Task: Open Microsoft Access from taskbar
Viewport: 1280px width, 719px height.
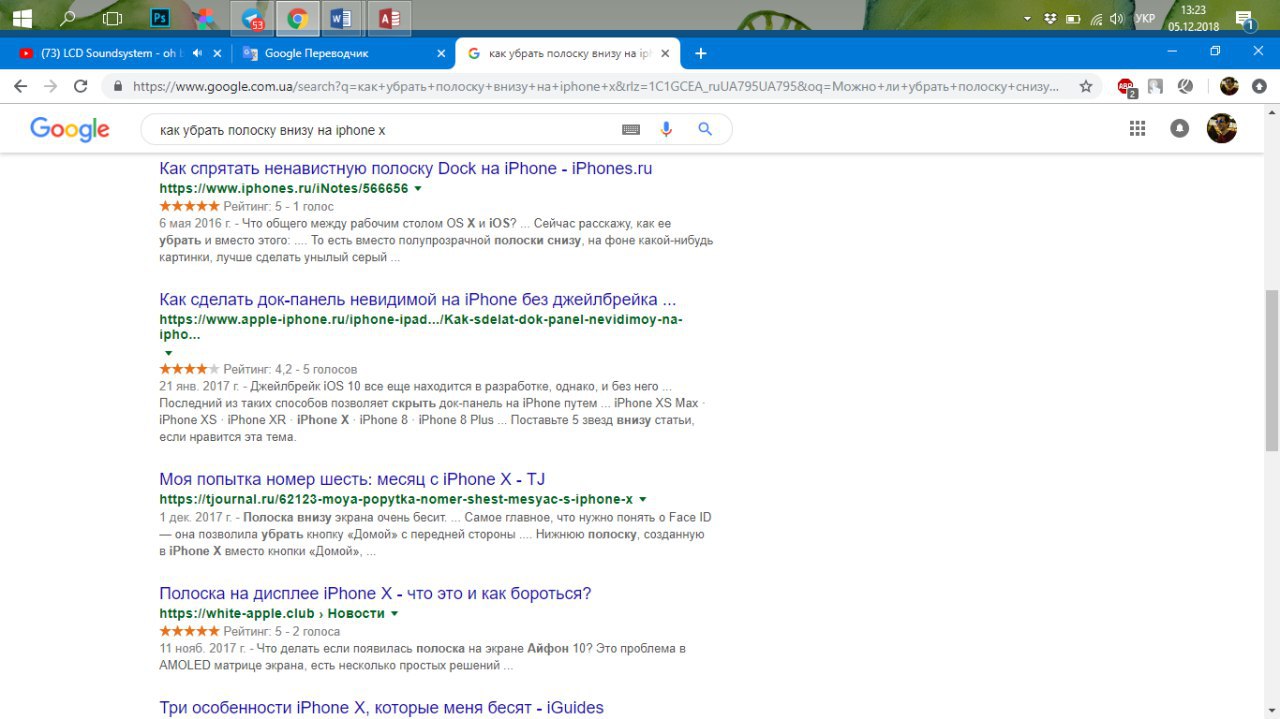Action: pyautogui.click(x=389, y=18)
